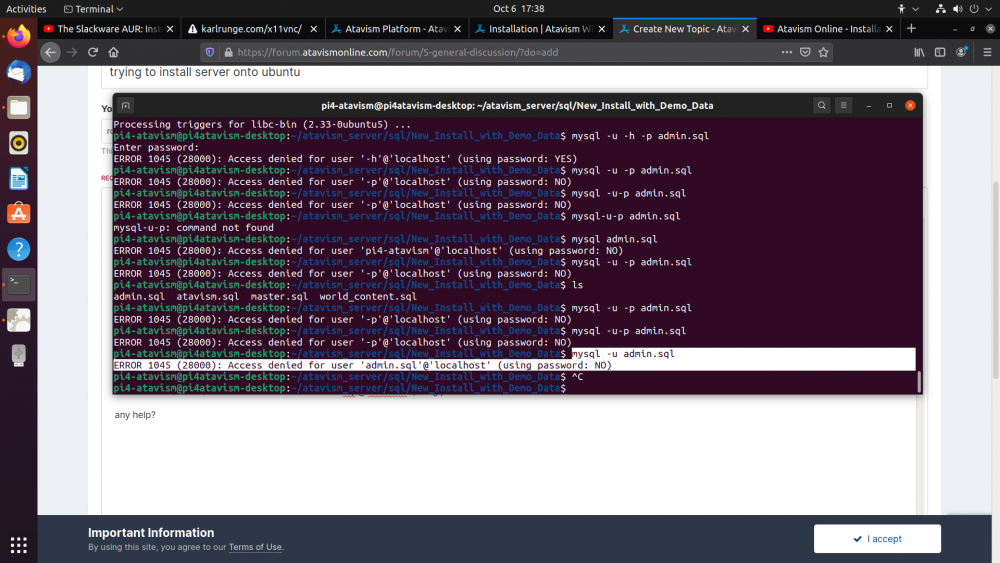Open the terminal hamburger menu
Viewport: 1000px width, 563px height.
click(843, 105)
